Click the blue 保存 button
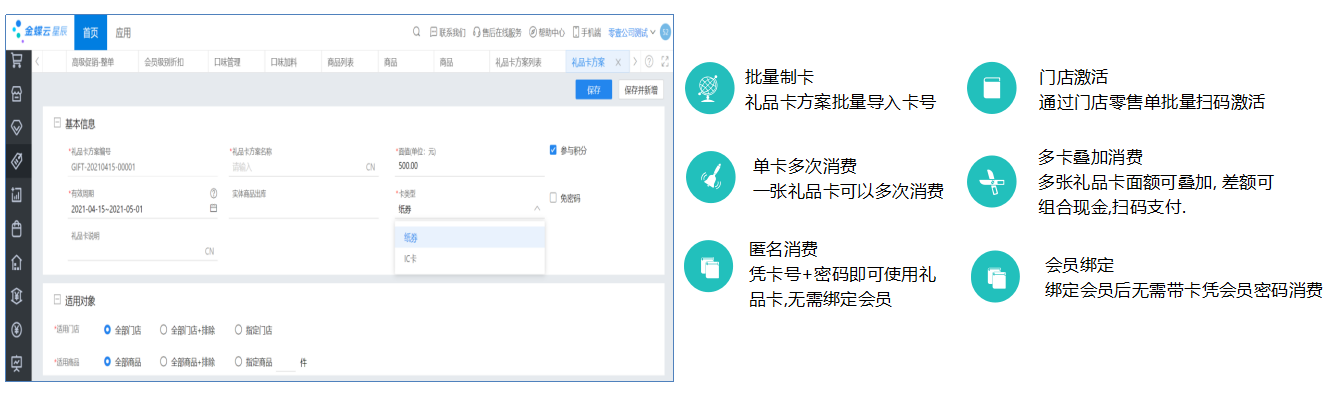Viewport: 1333px width, 394px height. point(594,89)
